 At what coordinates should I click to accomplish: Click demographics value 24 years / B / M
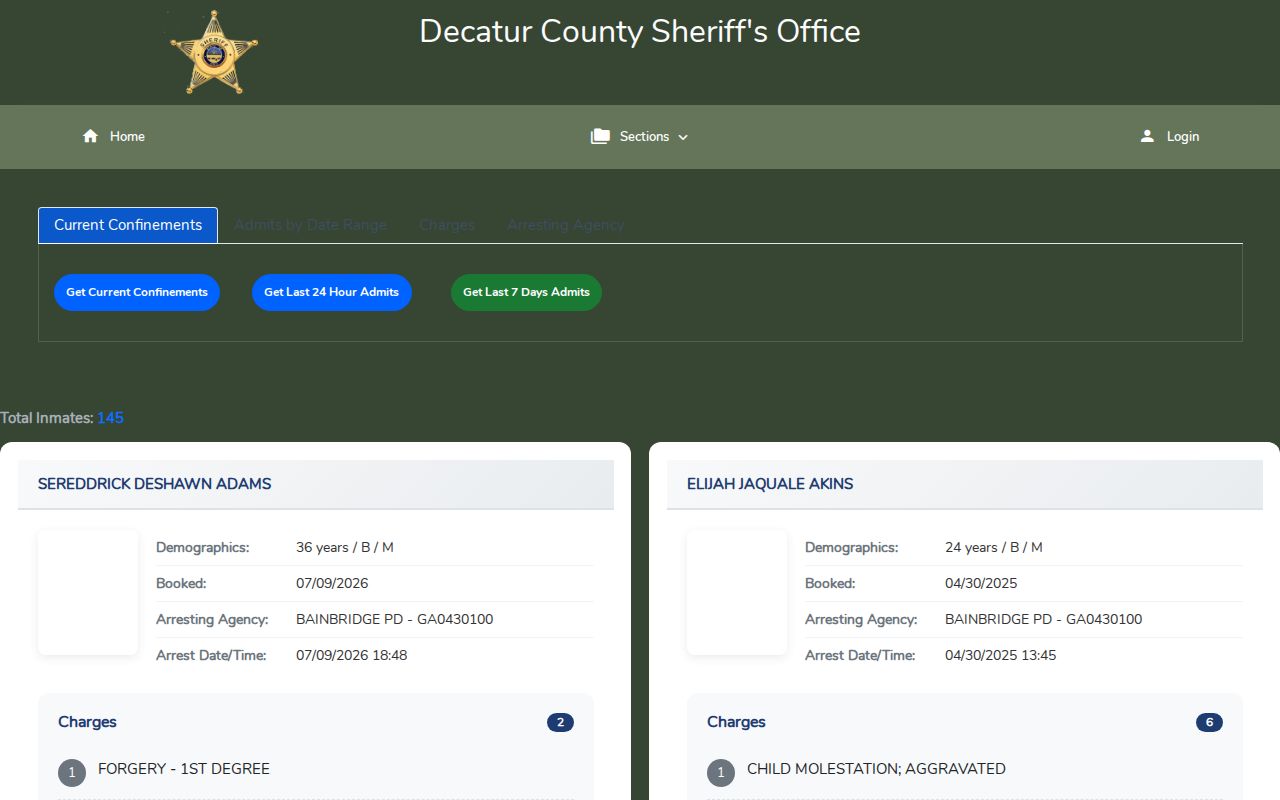pyautogui.click(x=994, y=548)
